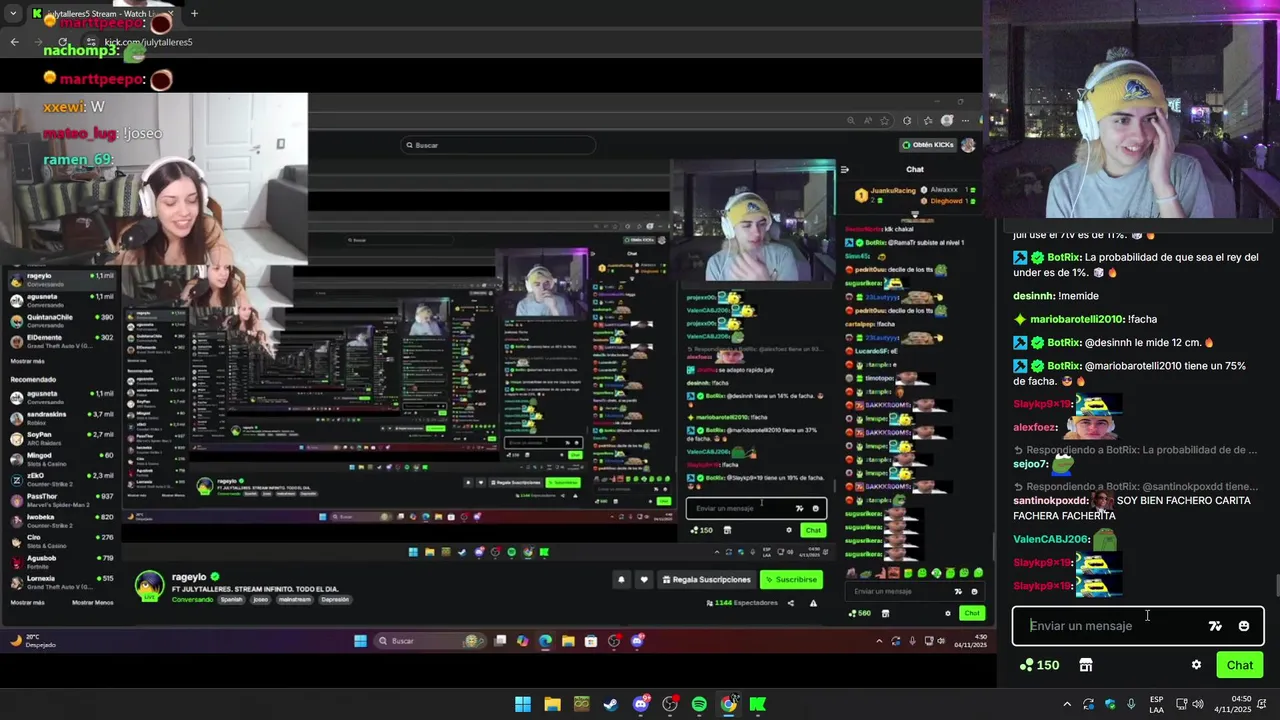The image size is (1280, 720).
Task: Click Regala Suscripciones button
Action: pos(705,579)
